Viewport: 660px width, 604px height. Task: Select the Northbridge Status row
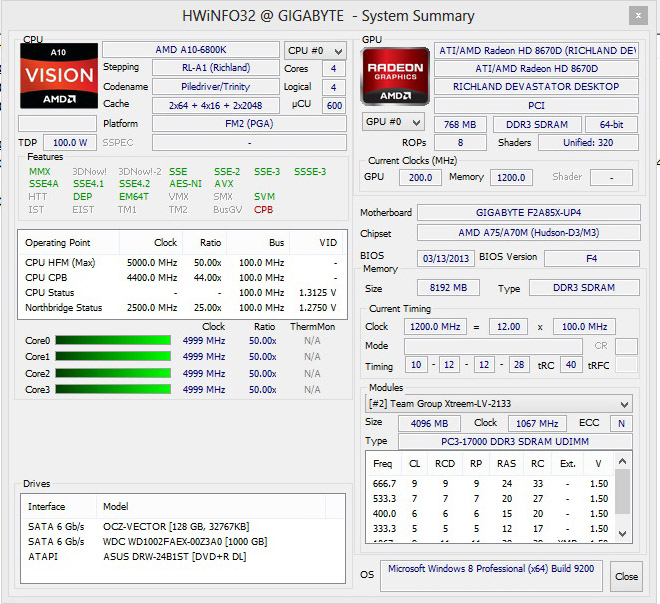tap(182, 308)
